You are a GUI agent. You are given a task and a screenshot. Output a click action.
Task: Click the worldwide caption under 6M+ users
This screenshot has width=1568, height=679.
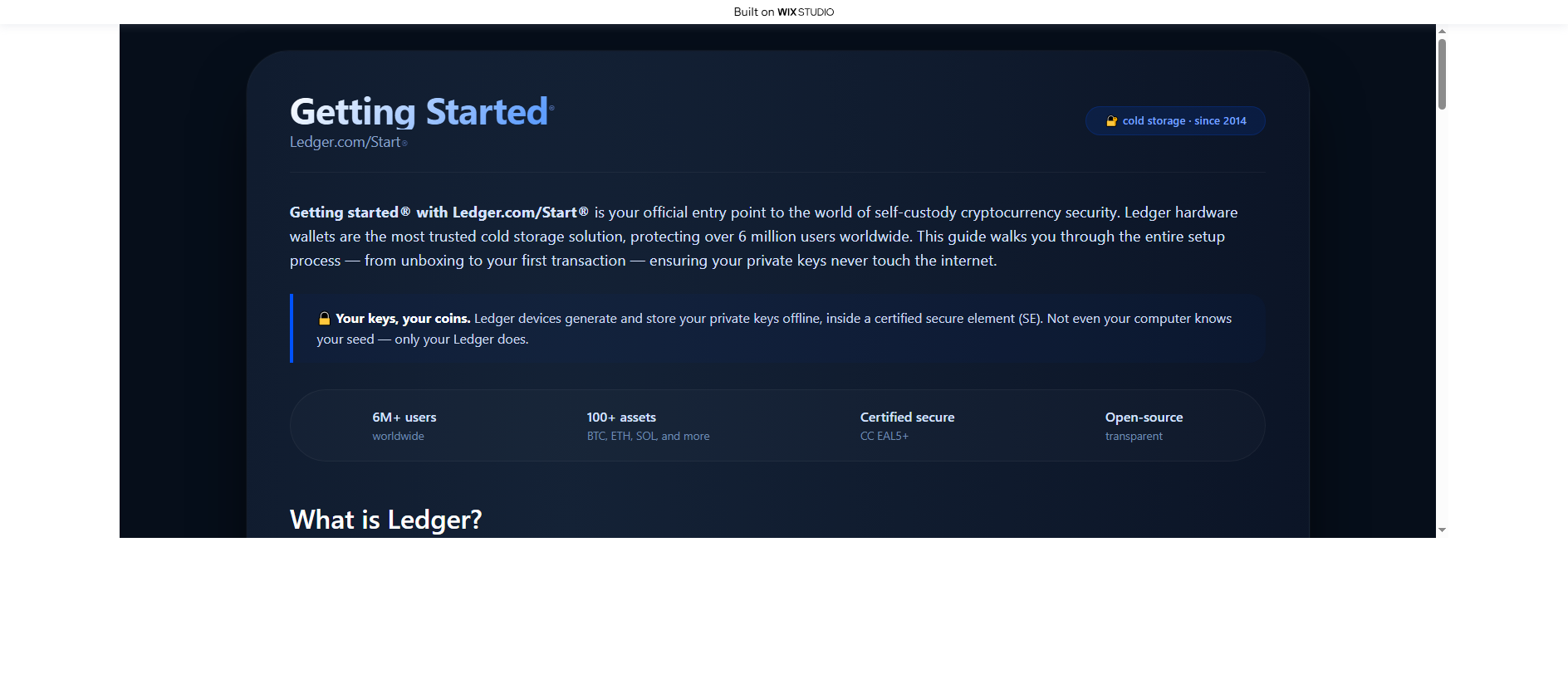[x=398, y=437]
